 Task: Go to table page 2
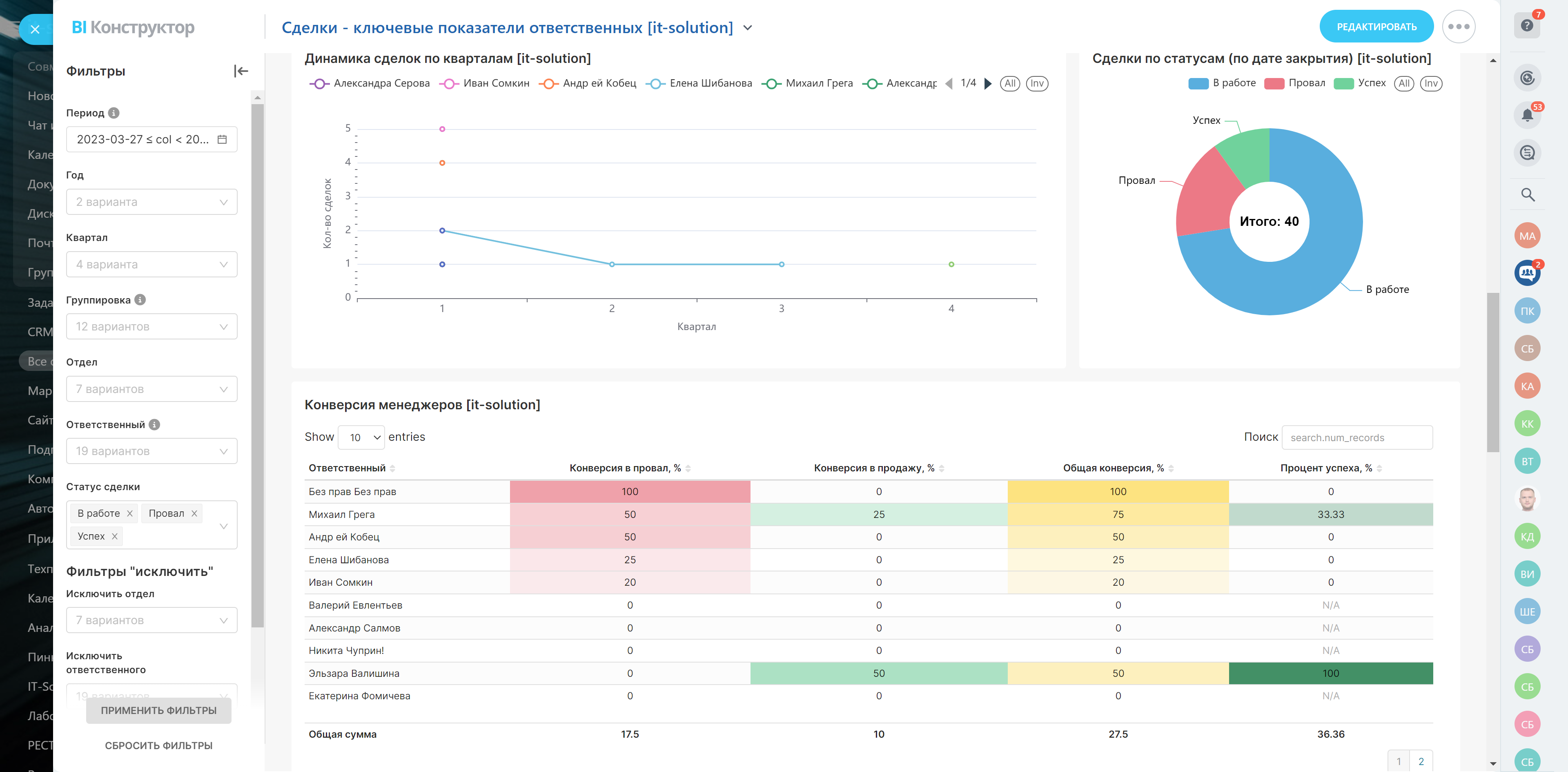coord(1421,761)
